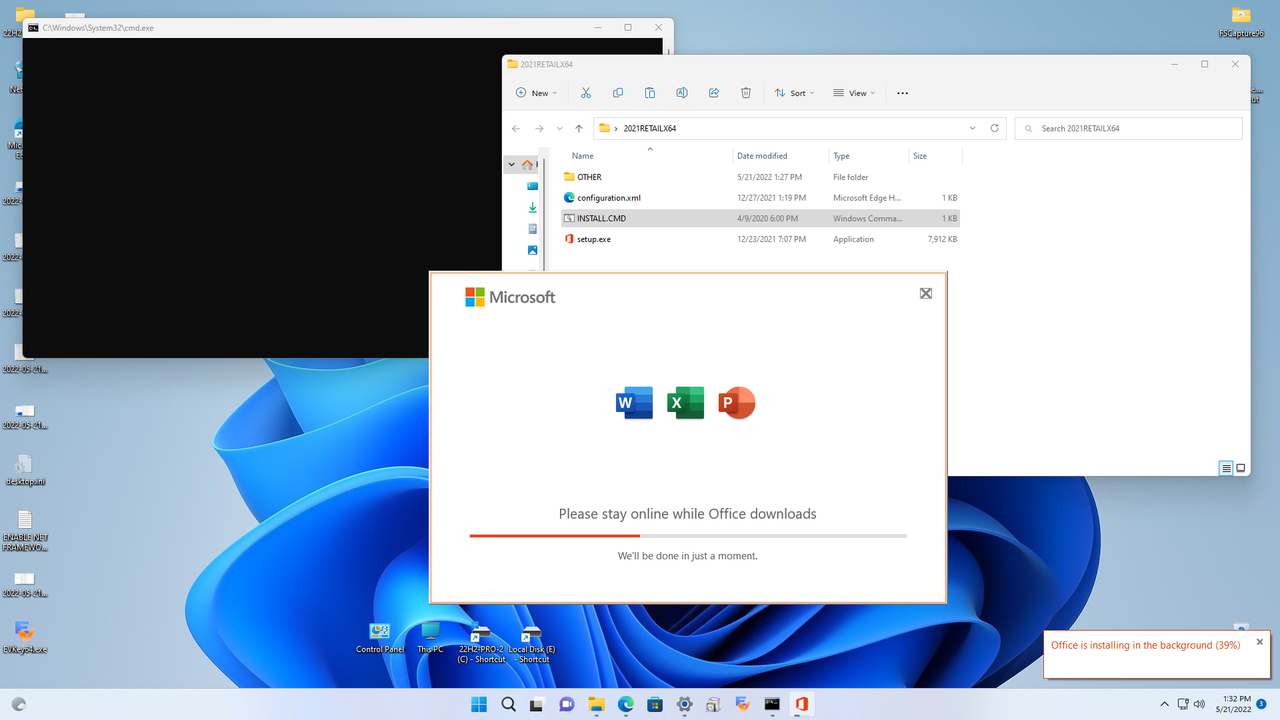Go up one folder level in Explorer
The image size is (1280, 720).
coord(579,128)
